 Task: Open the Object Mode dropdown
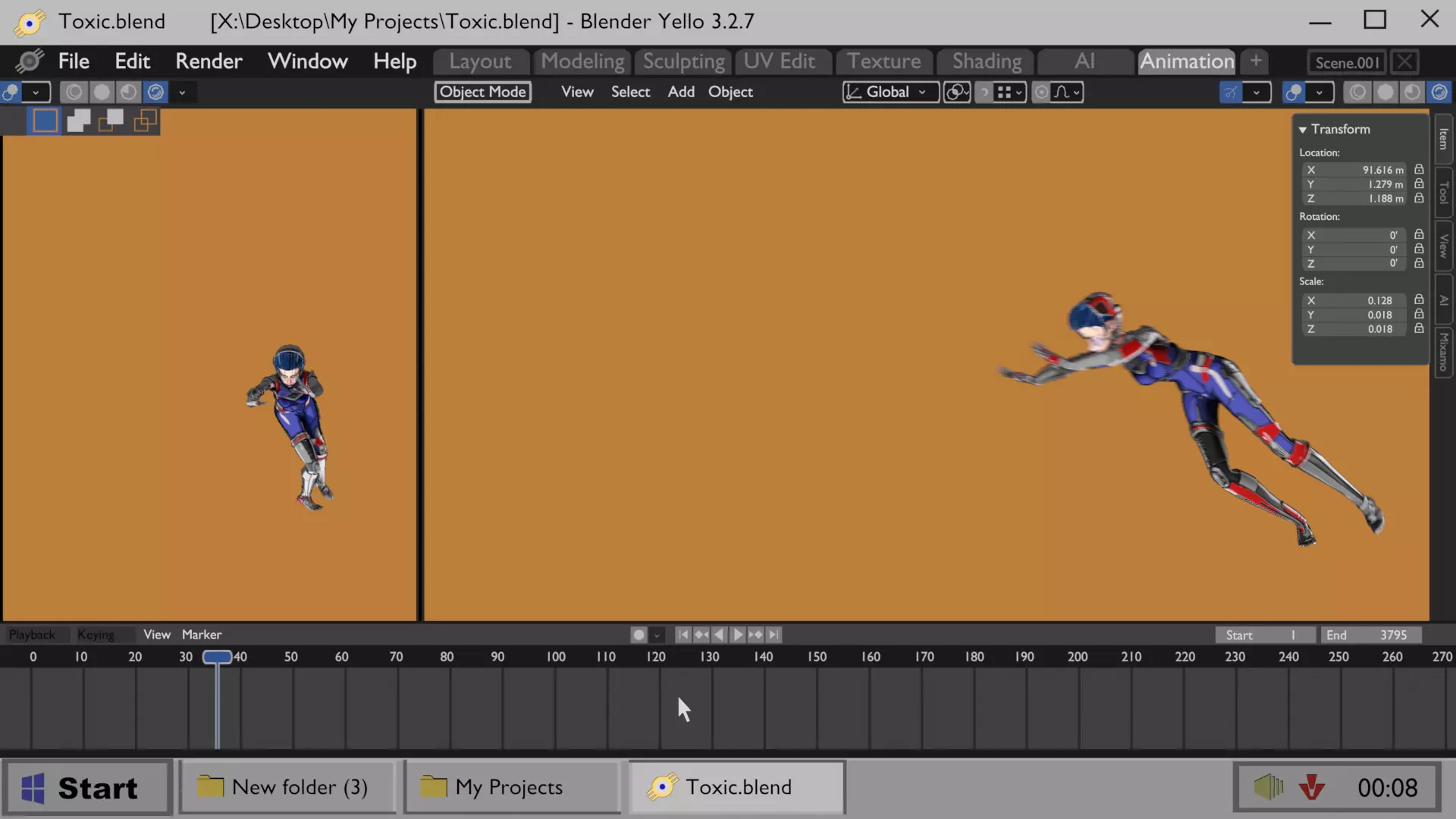click(x=482, y=92)
